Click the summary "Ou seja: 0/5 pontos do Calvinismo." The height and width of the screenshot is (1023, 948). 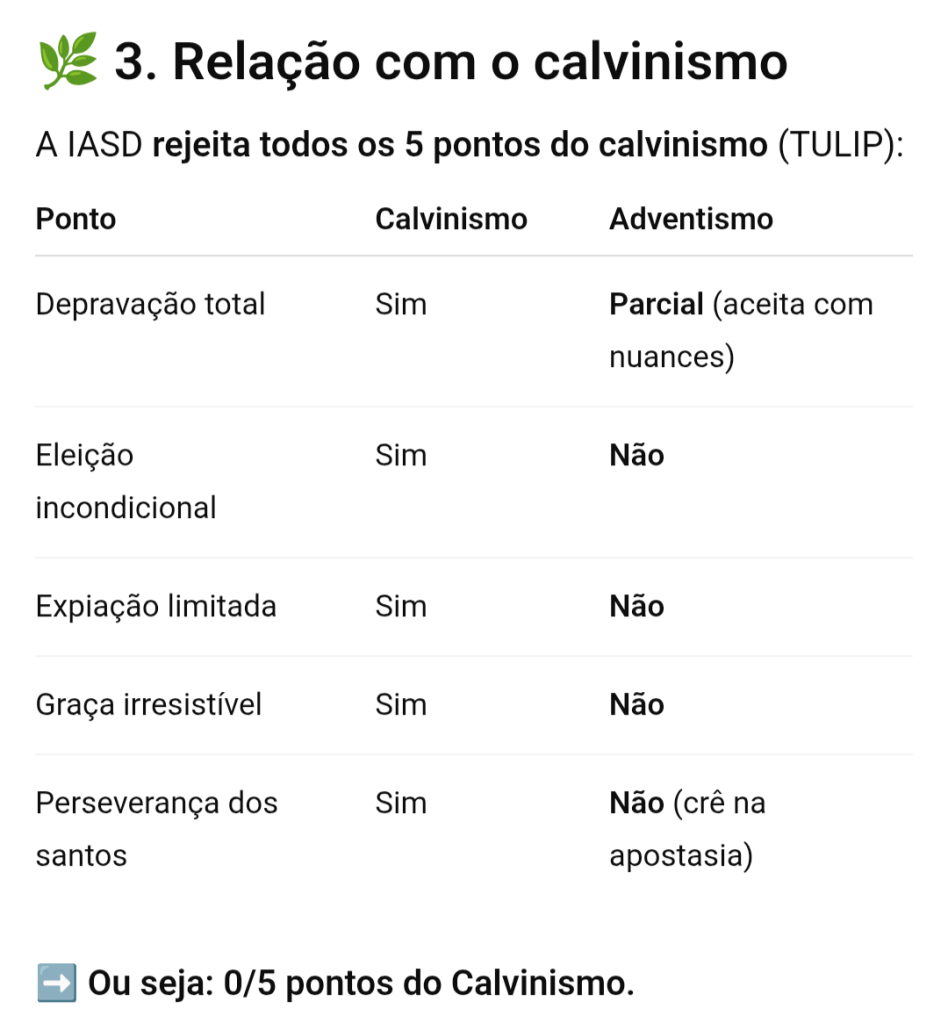tap(361, 983)
